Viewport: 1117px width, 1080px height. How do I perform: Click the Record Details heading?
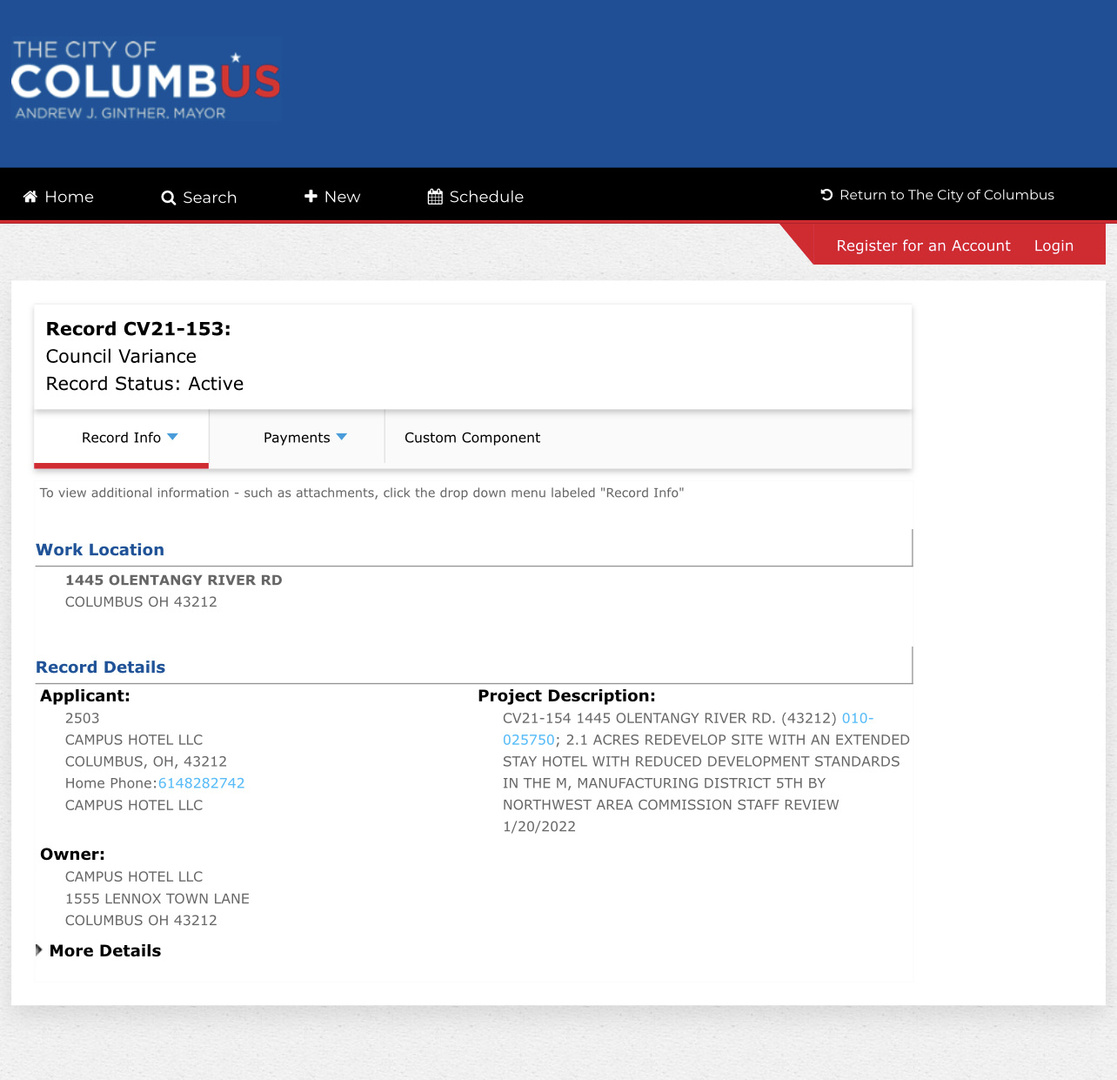click(x=100, y=667)
